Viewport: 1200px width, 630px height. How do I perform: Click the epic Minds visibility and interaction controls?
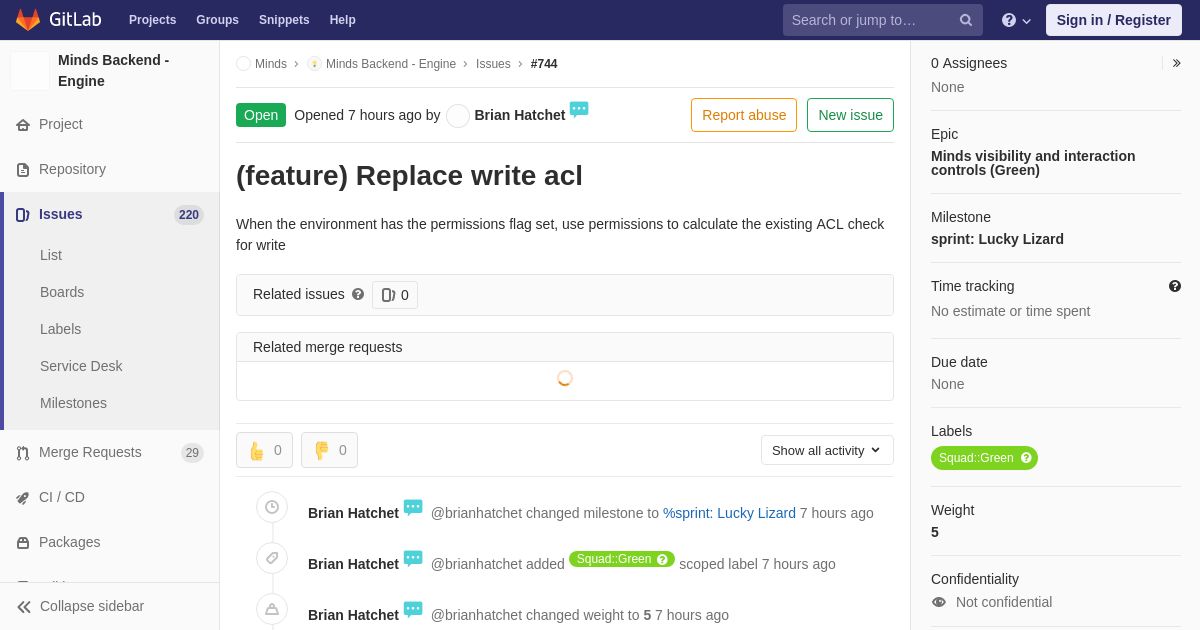[1033, 163]
